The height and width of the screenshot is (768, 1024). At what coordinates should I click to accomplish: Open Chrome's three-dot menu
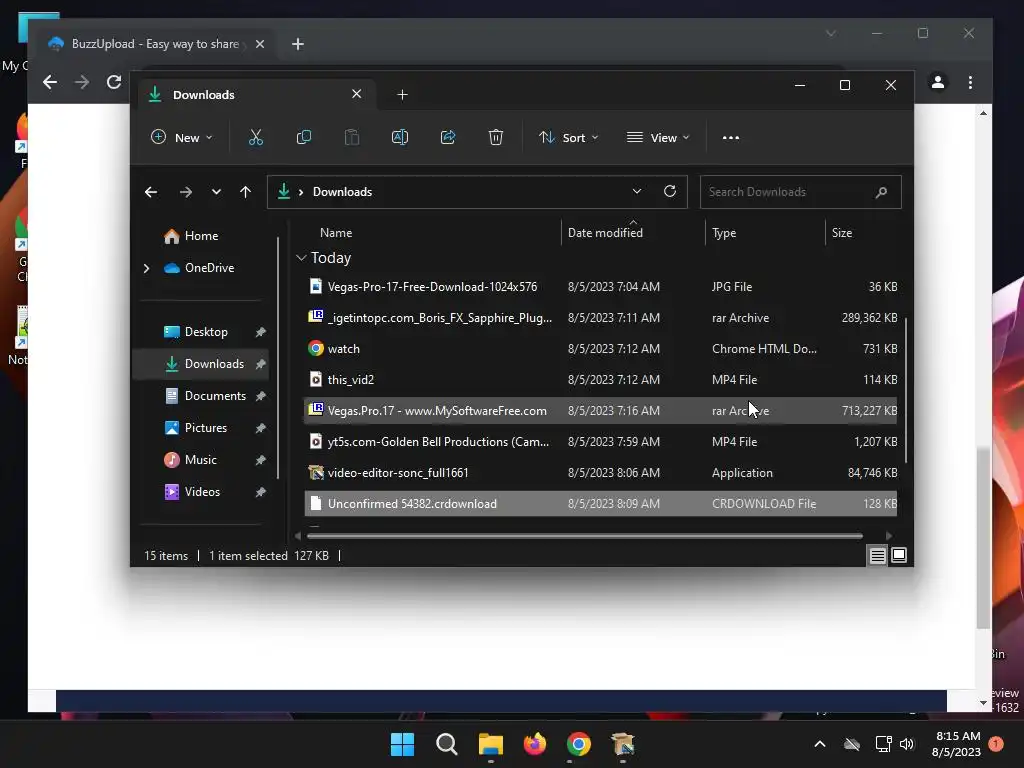[x=970, y=82]
